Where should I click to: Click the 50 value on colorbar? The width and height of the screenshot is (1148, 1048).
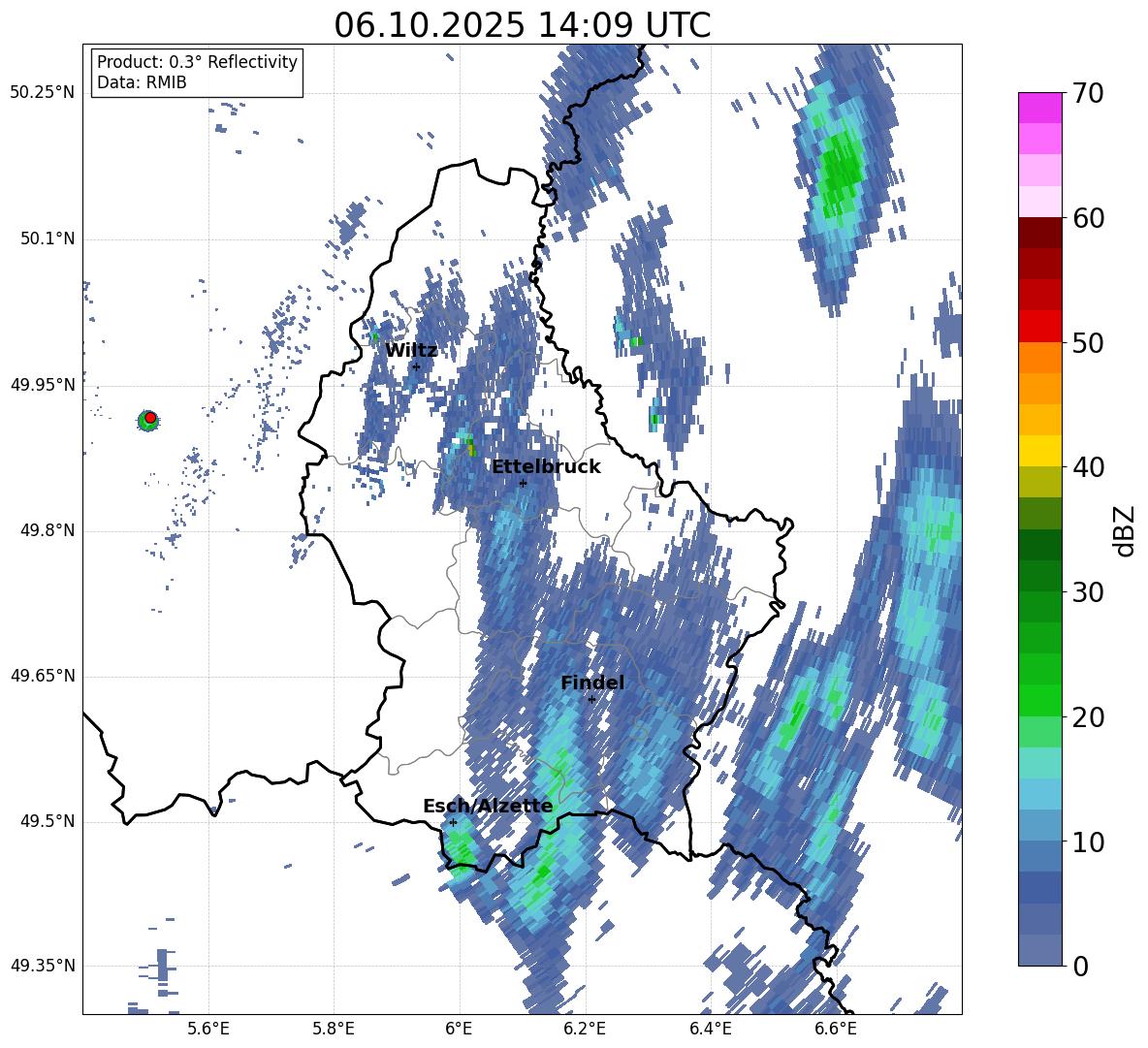[1088, 342]
